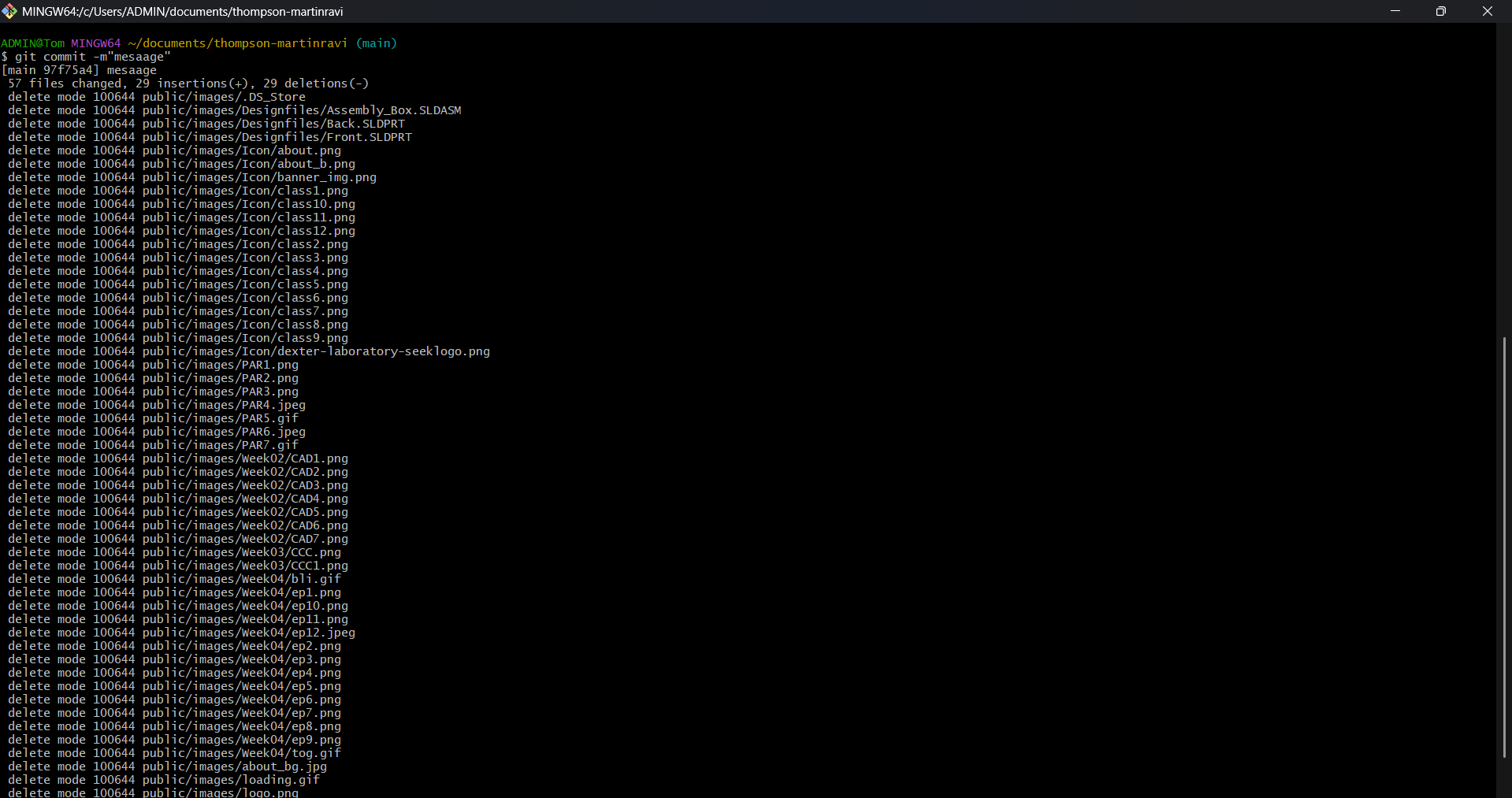This screenshot has height=798, width=1512.
Task: Click the Designfiles/Front.SLDPRT line
Action: point(210,137)
